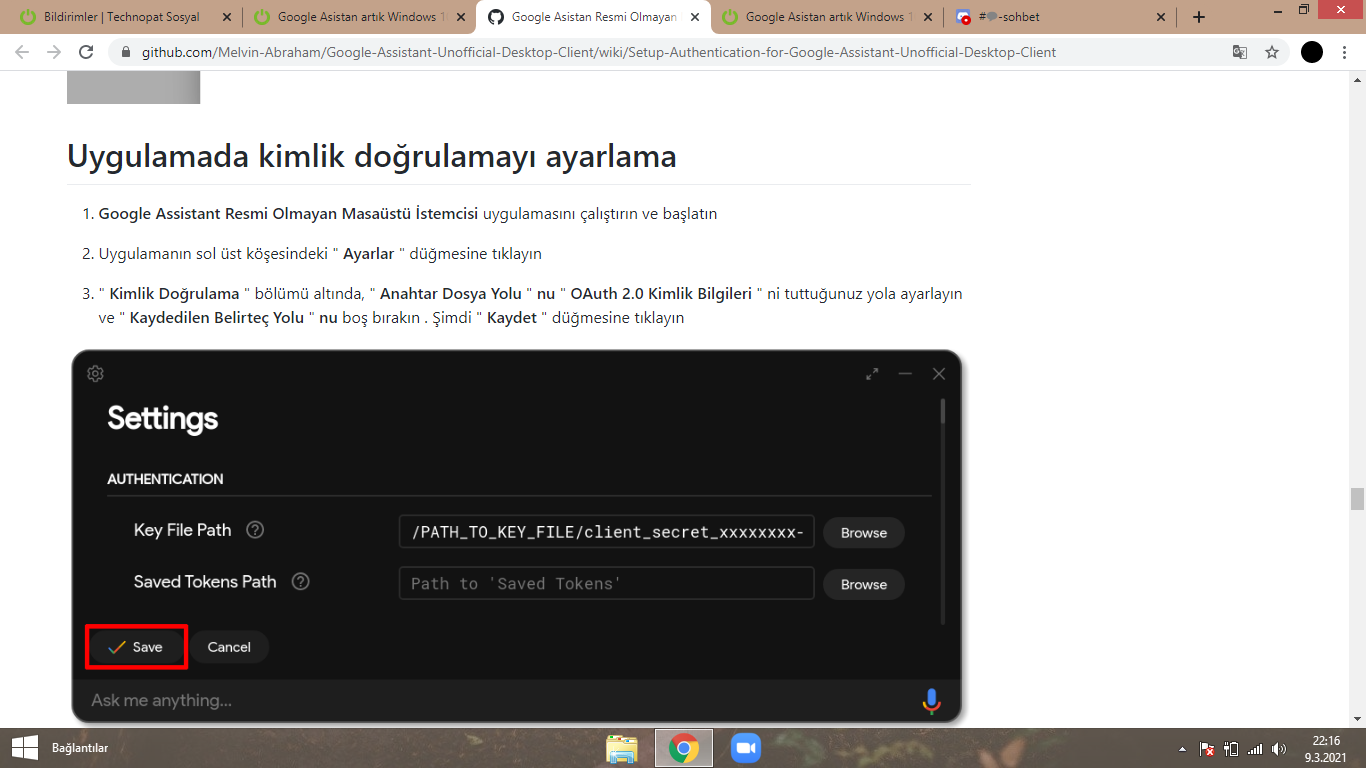Open the Chrome three-dot menu

(1345, 52)
